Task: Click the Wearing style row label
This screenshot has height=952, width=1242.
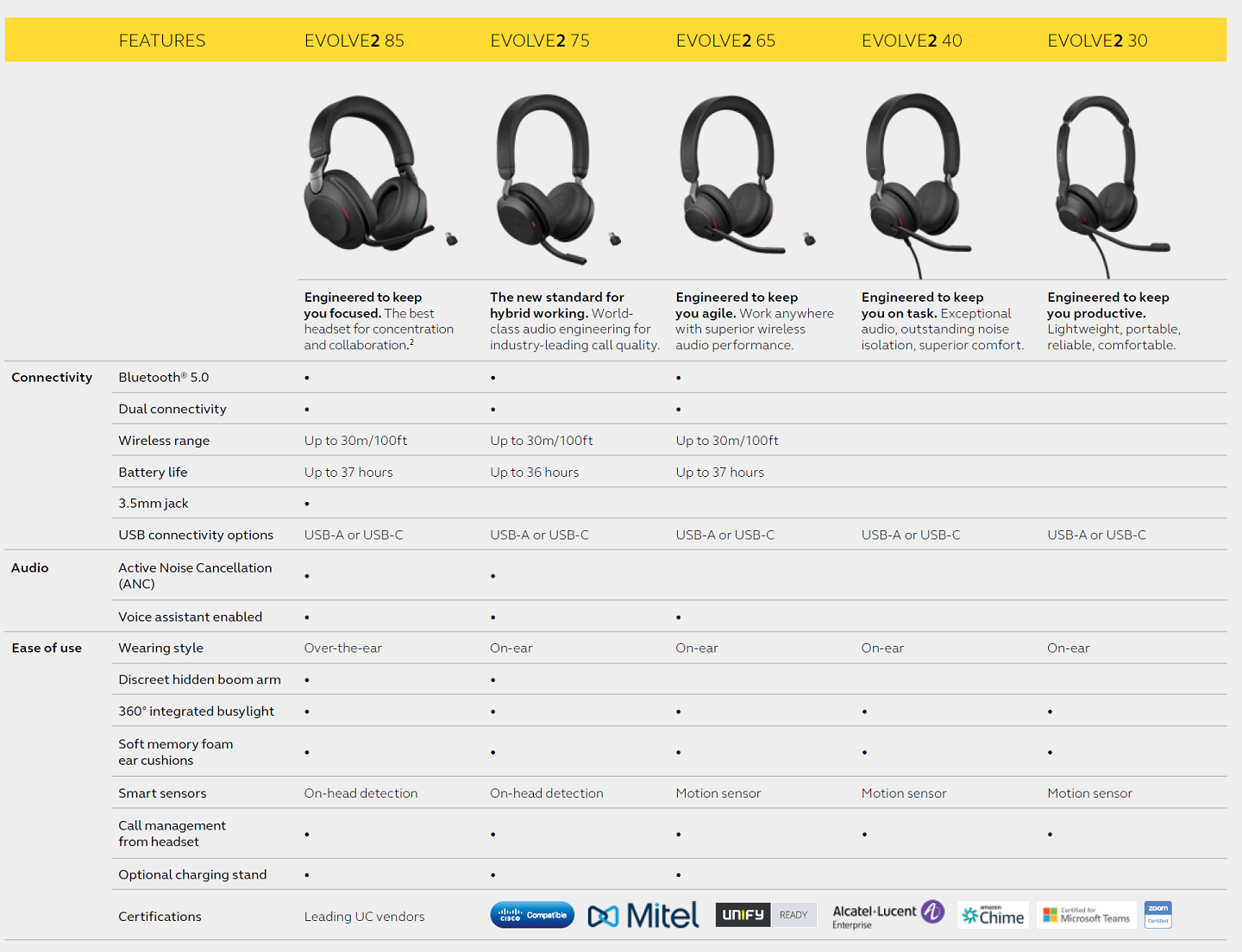Action: point(161,648)
